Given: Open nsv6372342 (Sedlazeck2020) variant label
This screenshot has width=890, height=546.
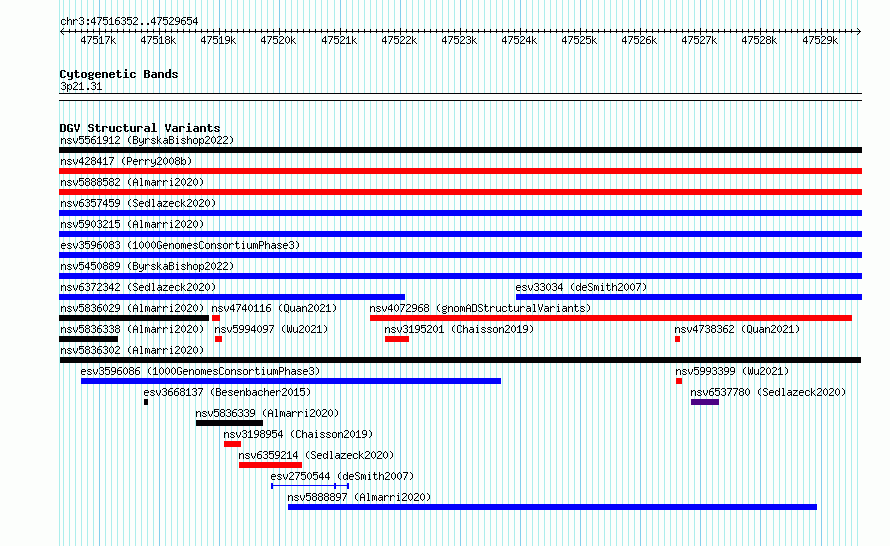Looking at the screenshot, I should point(138,287).
